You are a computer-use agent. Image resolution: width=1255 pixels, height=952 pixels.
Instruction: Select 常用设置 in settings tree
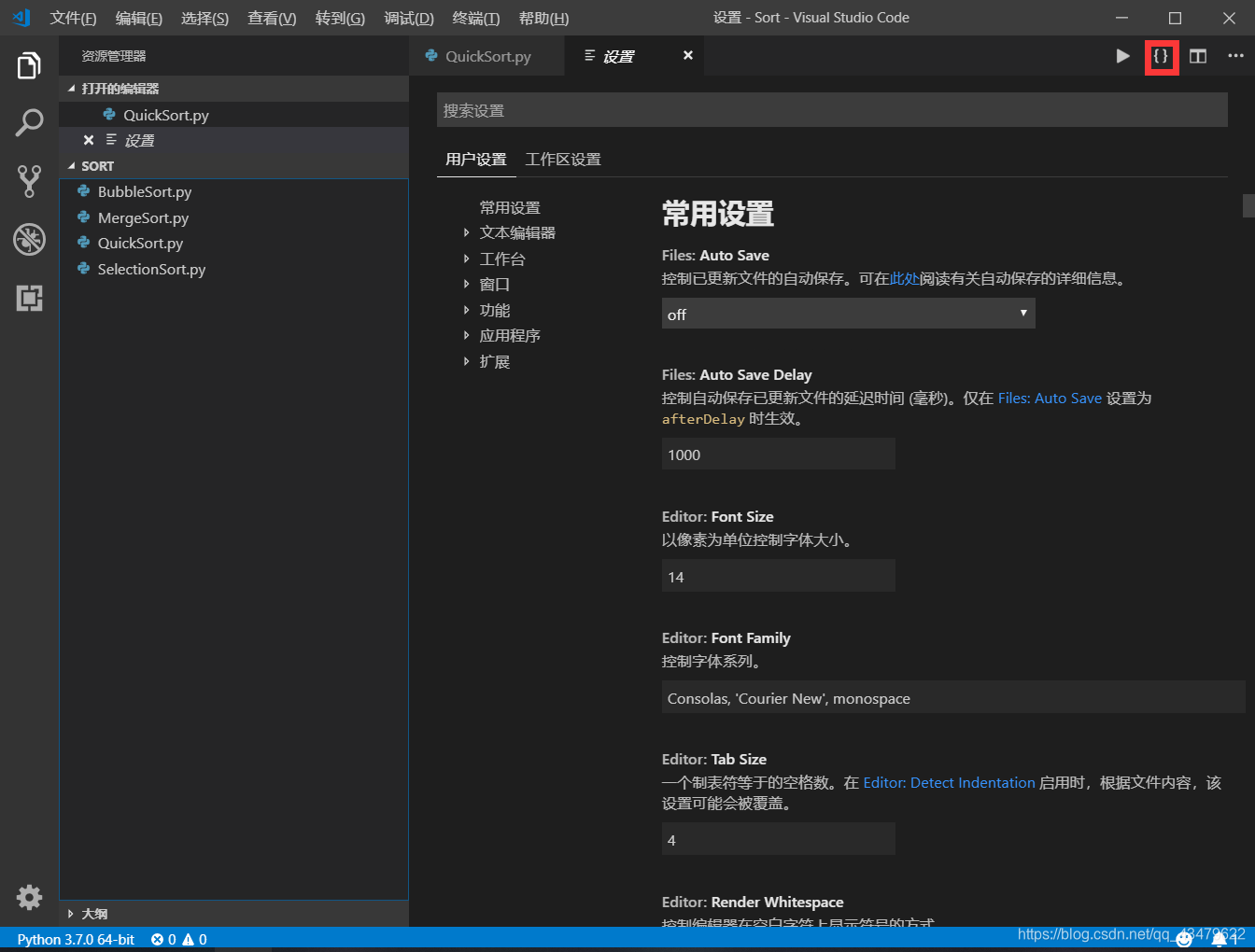tap(510, 207)
